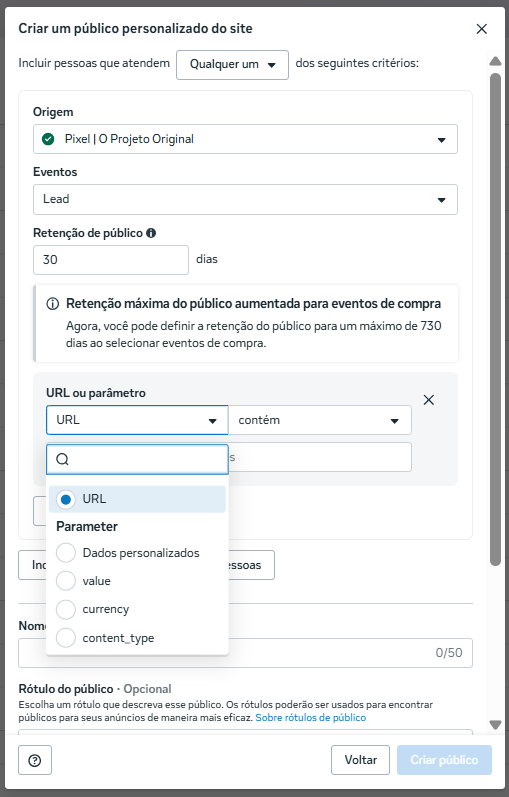Click the Voltar button
Screen dimensions: 509x797
click(361, 760)
